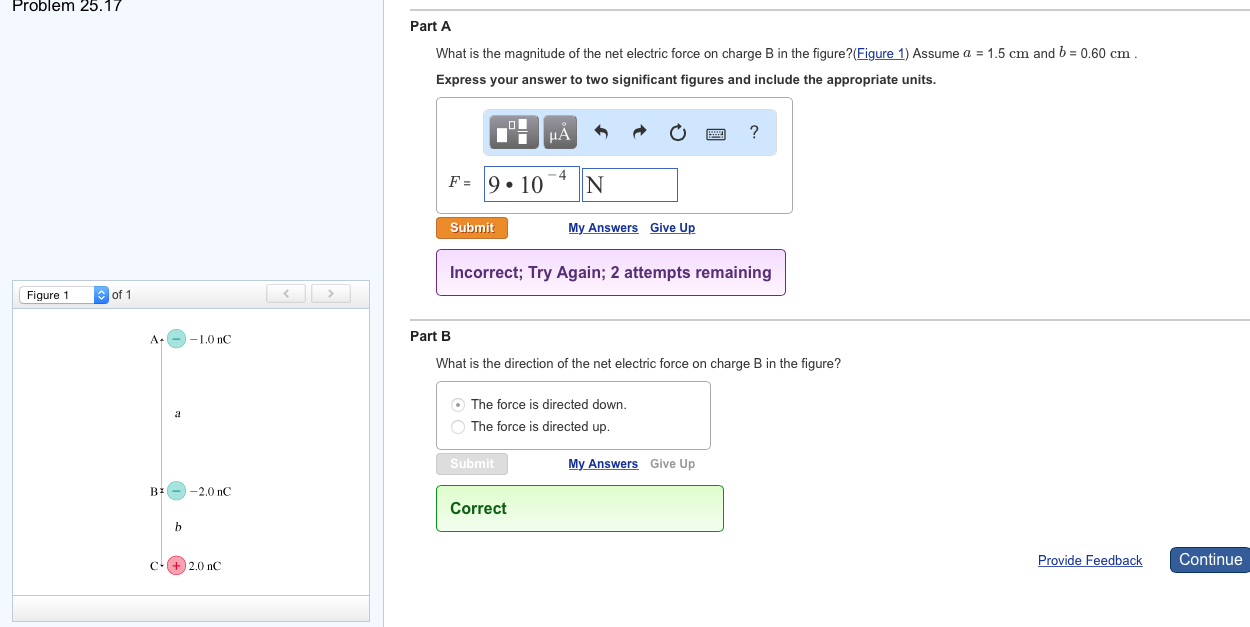Click the answer units field showing N

point(629,184)
